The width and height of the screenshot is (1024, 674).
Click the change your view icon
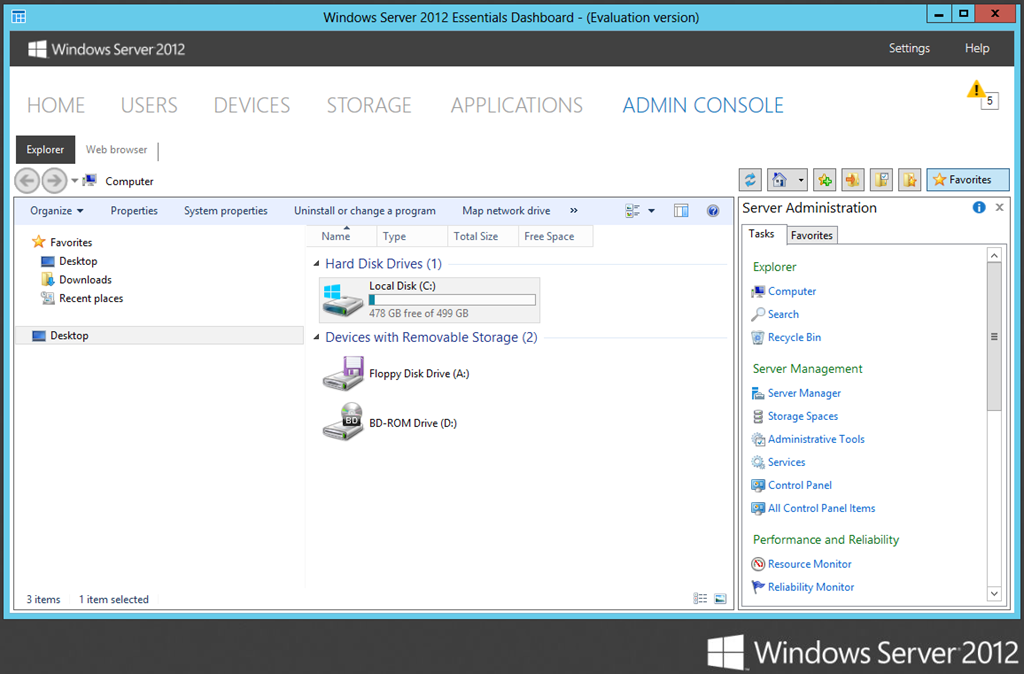(x=632, y=211)
